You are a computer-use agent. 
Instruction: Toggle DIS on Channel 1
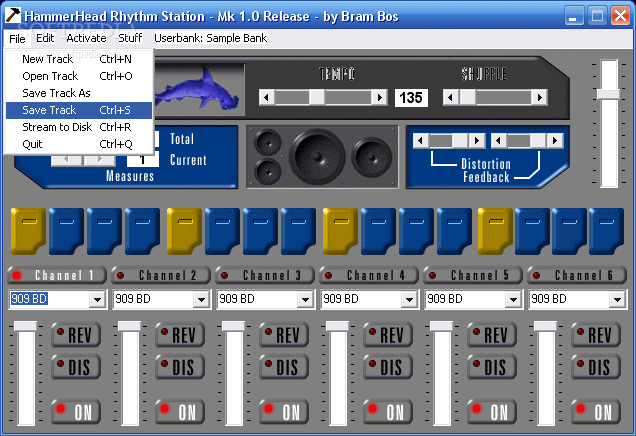pyautogui.click(x=76, y=367)
